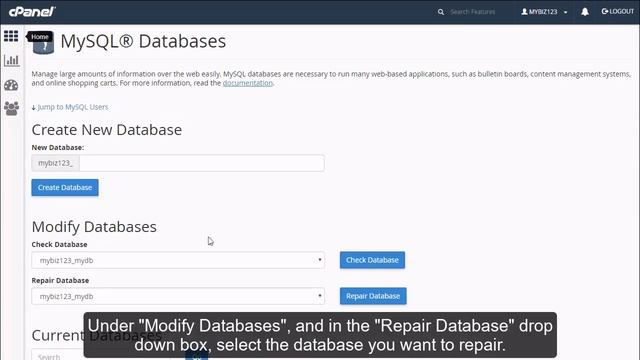Open the dashboard gauge sidebar icon
640x360 pixels.
(x=11, y=85)
